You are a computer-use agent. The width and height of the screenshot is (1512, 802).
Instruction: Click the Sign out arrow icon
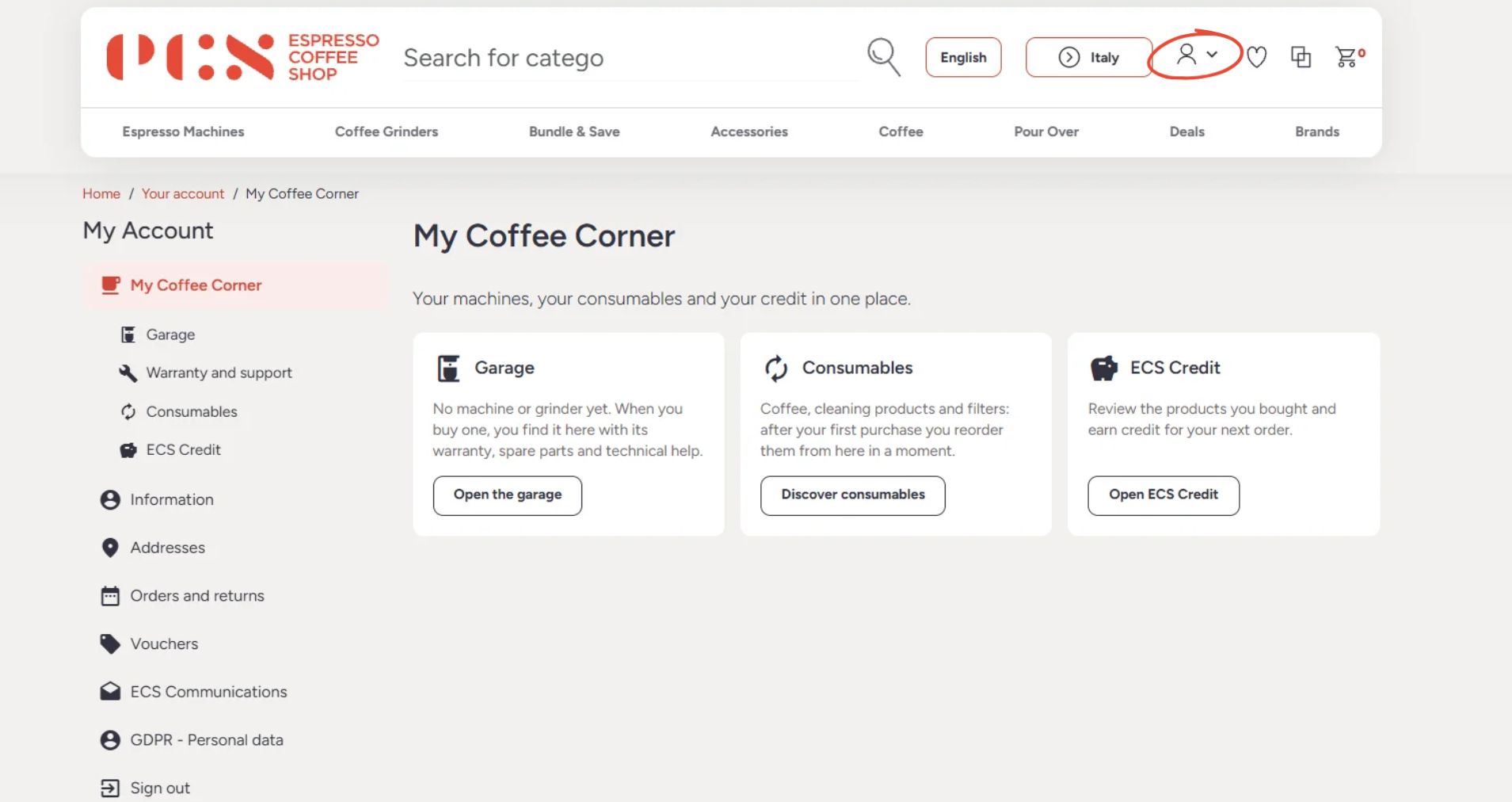pyautogui.click(x=110, y=789)
